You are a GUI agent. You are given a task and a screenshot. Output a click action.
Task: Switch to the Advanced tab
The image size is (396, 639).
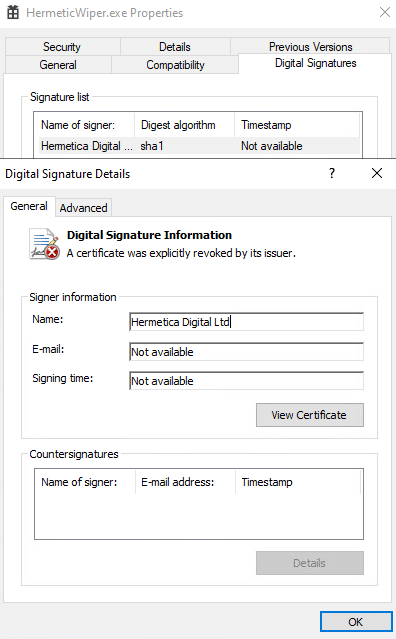pos(84,208)
